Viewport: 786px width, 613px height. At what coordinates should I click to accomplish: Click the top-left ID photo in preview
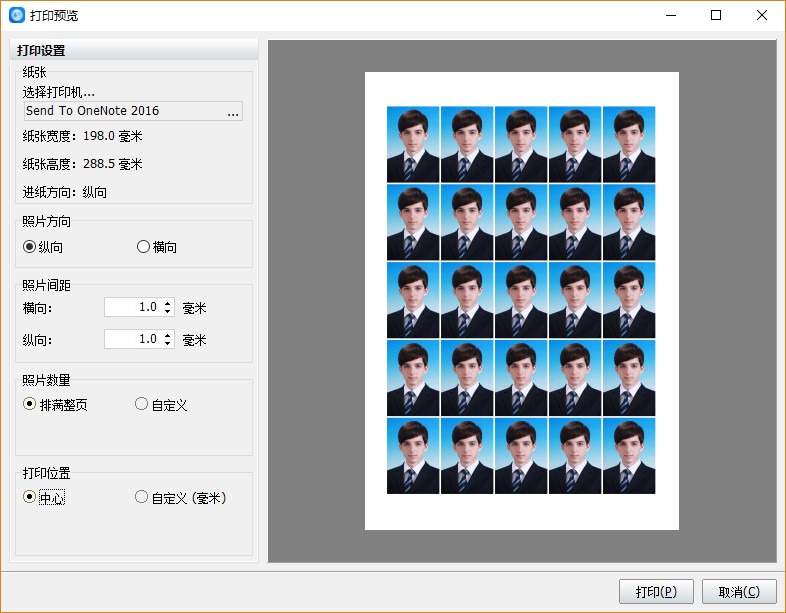[413, 144]
